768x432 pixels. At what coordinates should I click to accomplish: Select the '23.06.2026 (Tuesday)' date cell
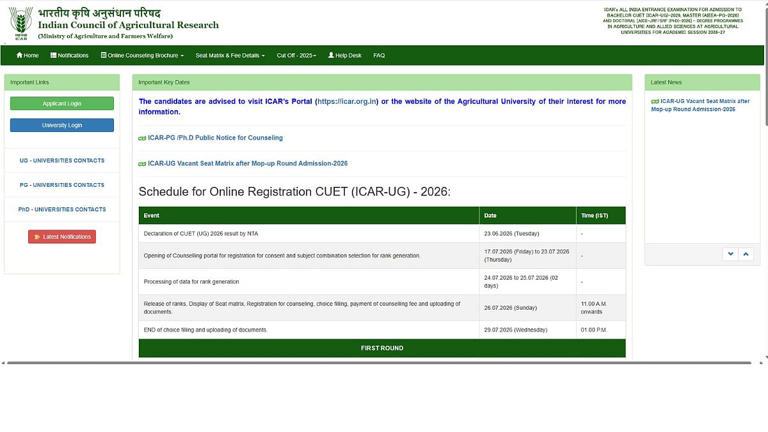pos(528,234)
